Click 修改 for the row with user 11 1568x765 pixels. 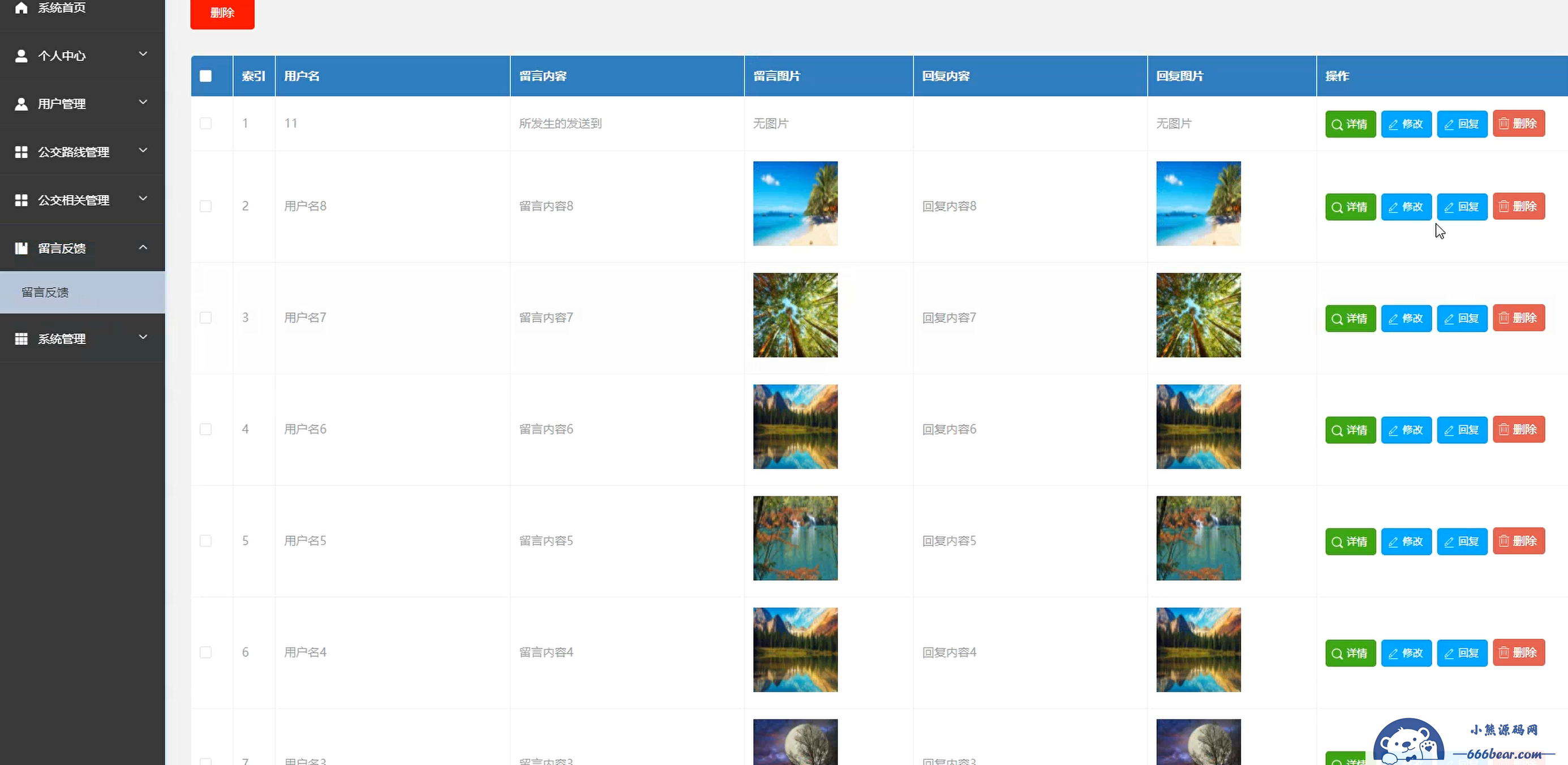tap(1406, 123)
